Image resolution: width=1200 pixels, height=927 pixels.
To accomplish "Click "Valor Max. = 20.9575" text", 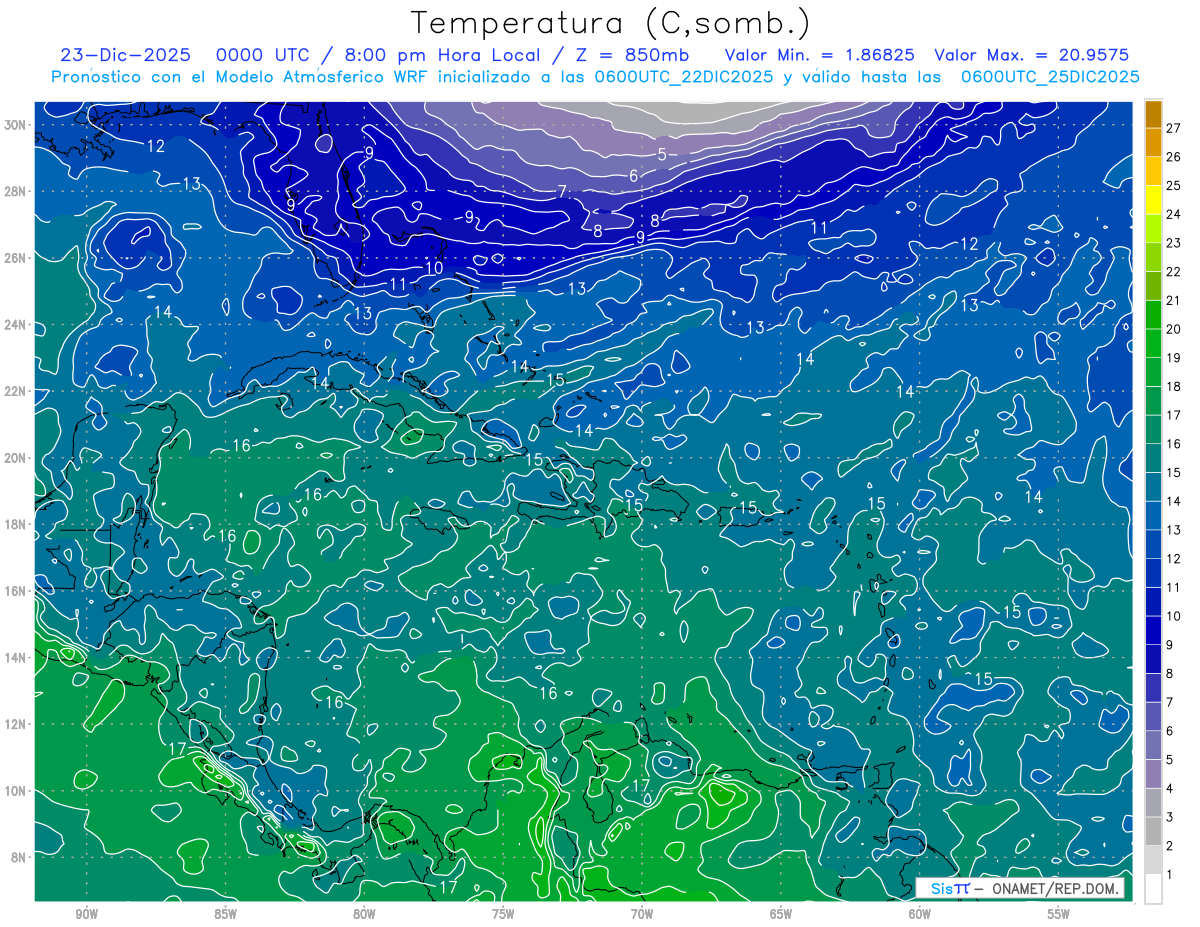I will (1032, 55).
